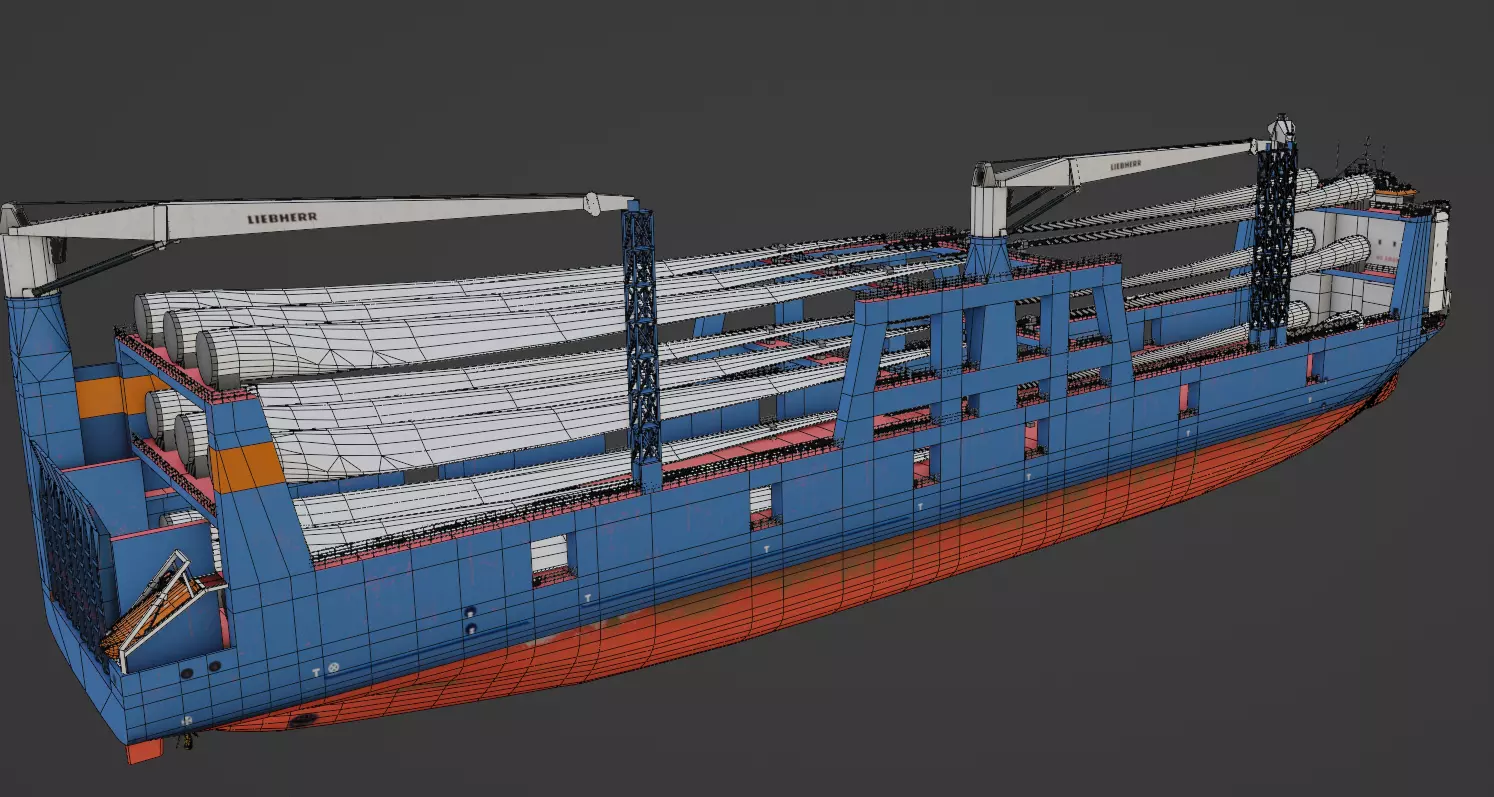Screen dimensions: 1494x797
Task: Click the LIEBHERR text on the forward crane boom
Action: pyautogui.click(x=1125, y=164)
